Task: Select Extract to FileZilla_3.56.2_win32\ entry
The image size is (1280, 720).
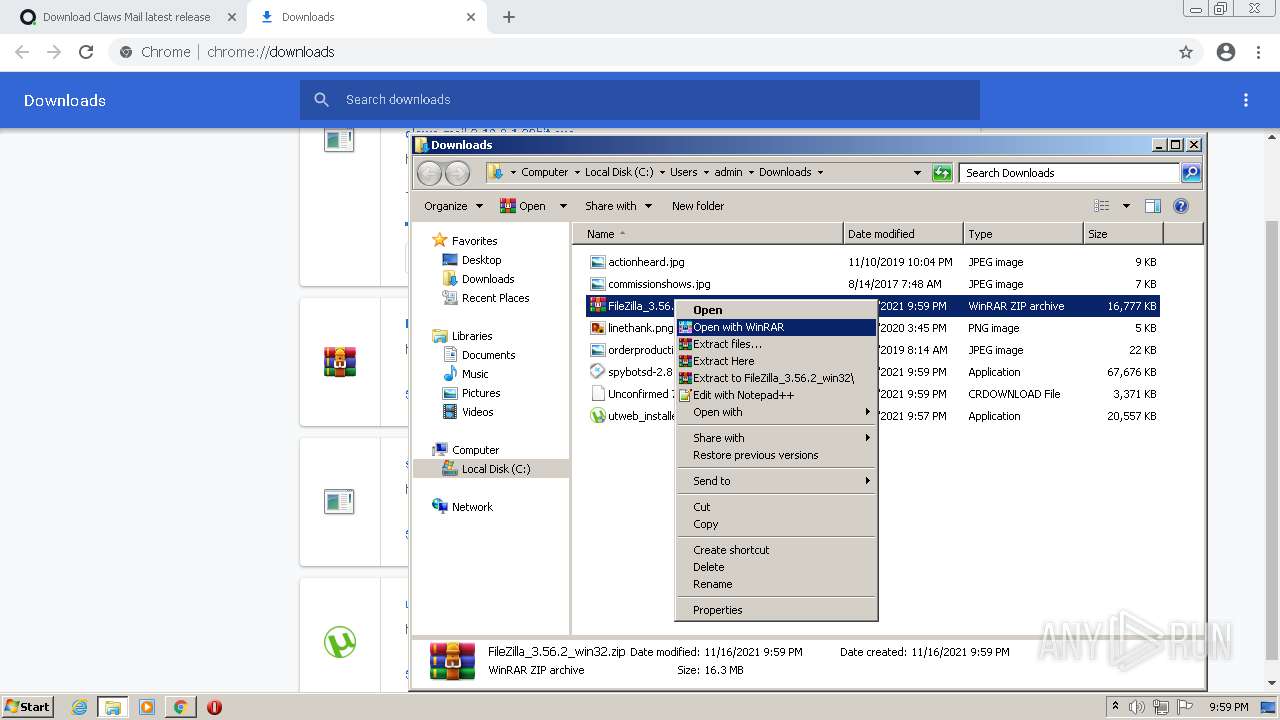Action: click(x=776, y=378)
